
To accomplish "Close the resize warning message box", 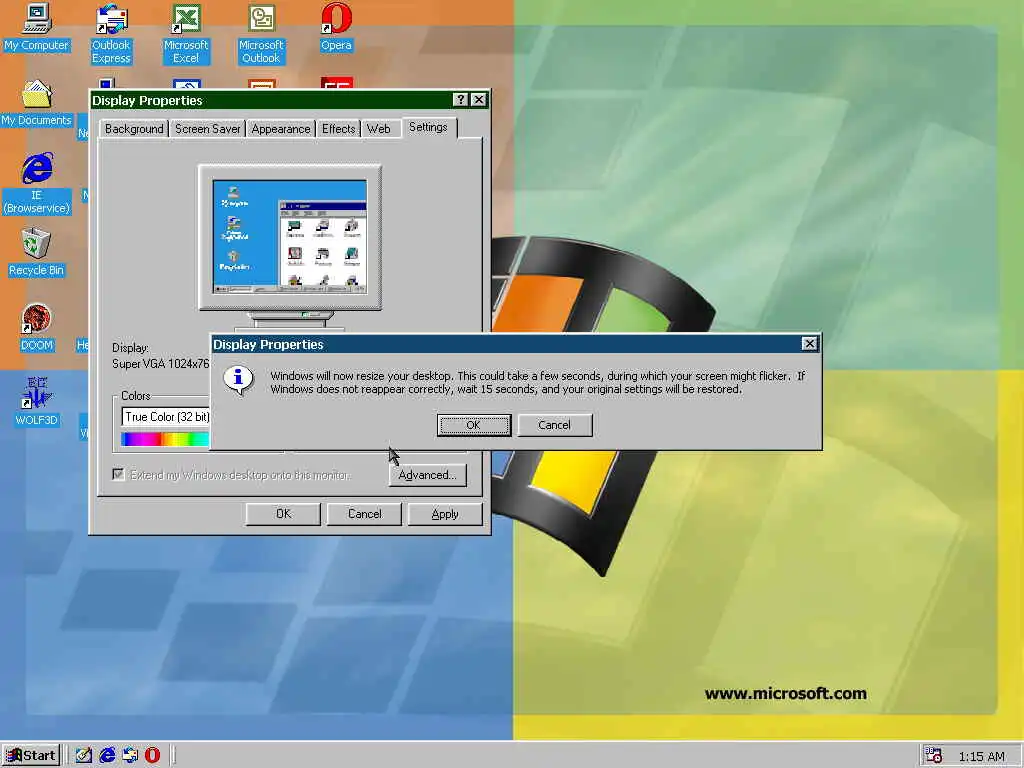I will [x=809, y=344].
